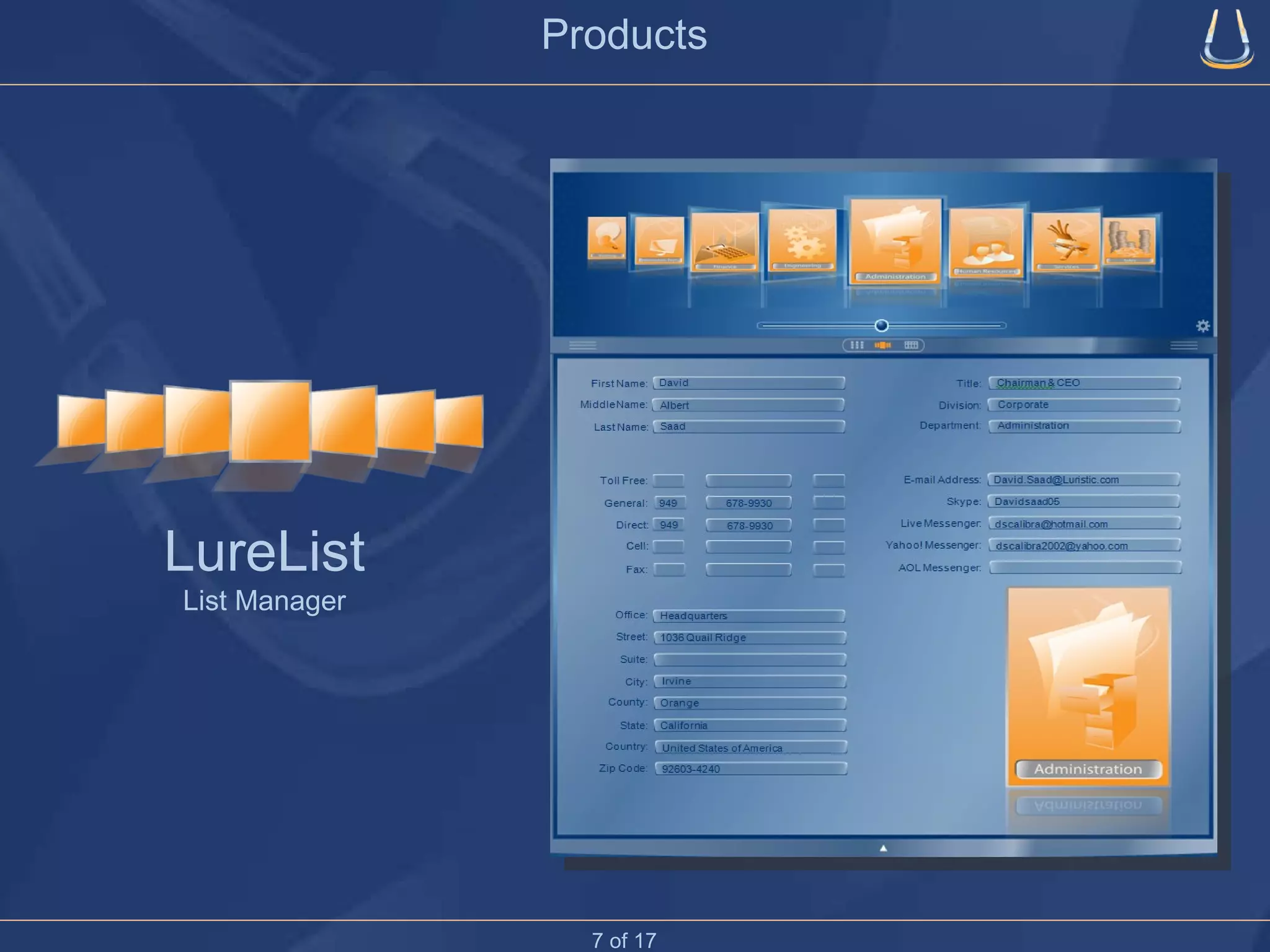Click the carousel slider knob
Image resolution: width=1270 pixels, height=952 pixels.
pyautogui.click(x=881, y=325)
